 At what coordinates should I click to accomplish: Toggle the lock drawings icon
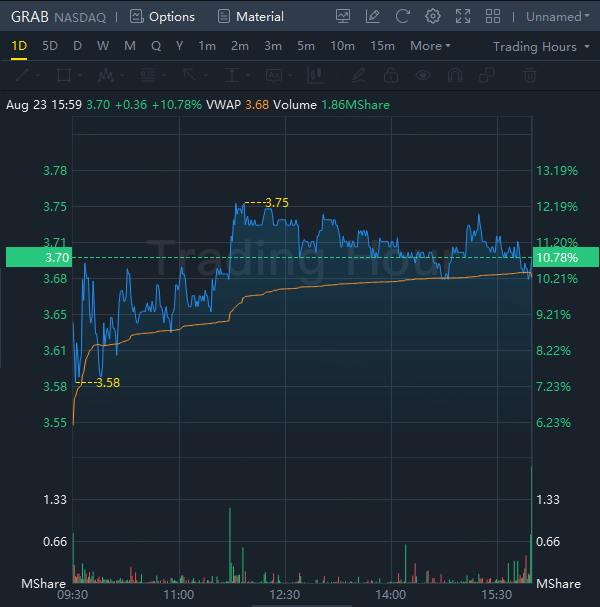pyautogui.click(x=391, y=75)
